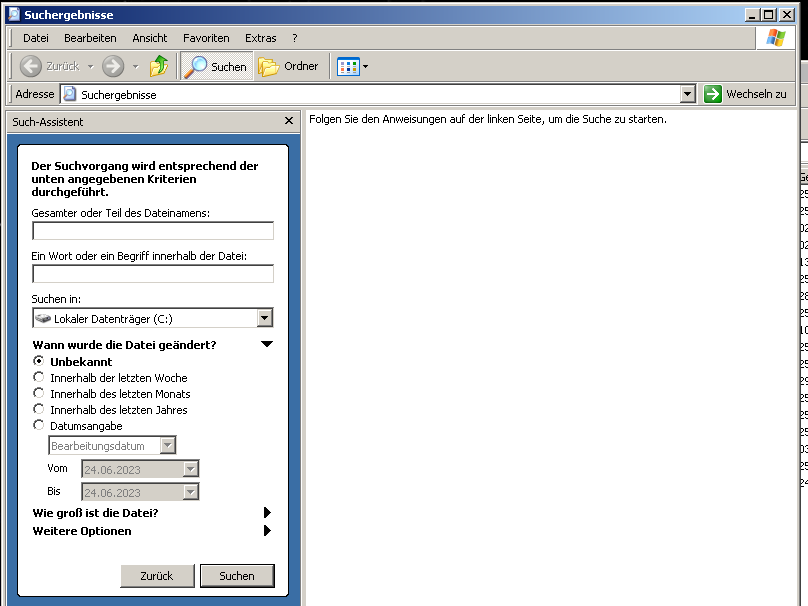Click the Zurück button in Such-Assistent

click(x=157, y=576)
